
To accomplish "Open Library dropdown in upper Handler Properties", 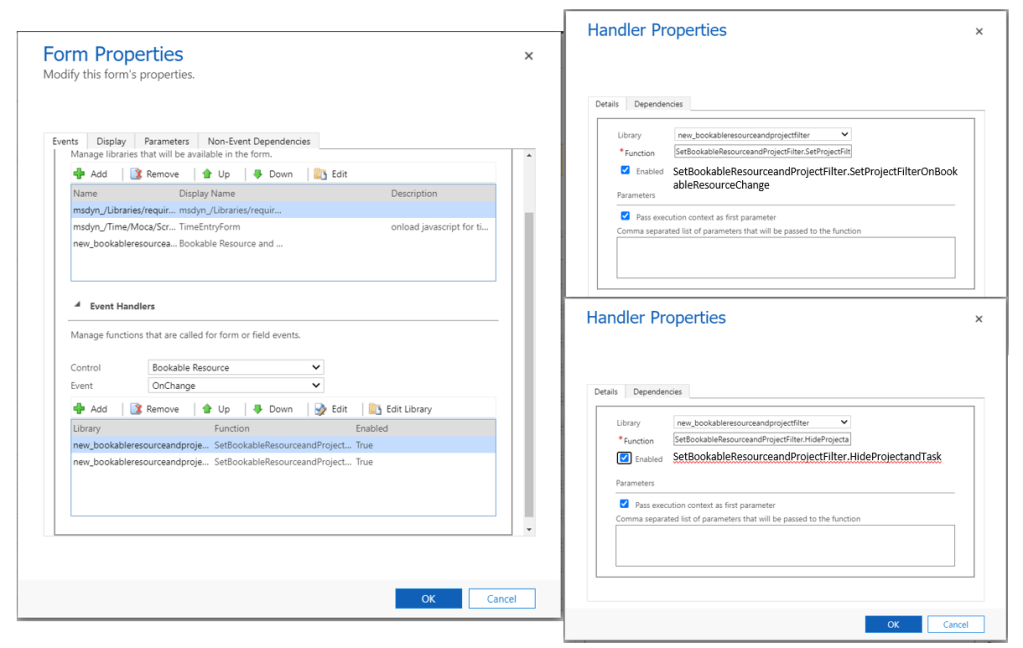I will point(762,135).
